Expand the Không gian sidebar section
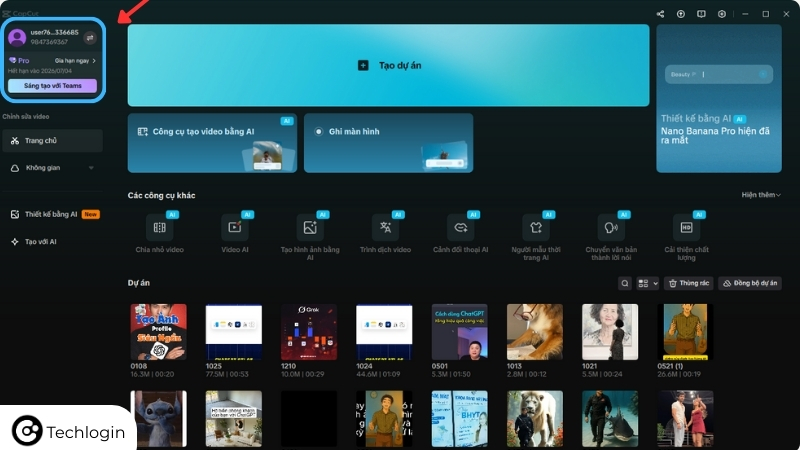The image size is (800, 450). [x=52, y=168]
